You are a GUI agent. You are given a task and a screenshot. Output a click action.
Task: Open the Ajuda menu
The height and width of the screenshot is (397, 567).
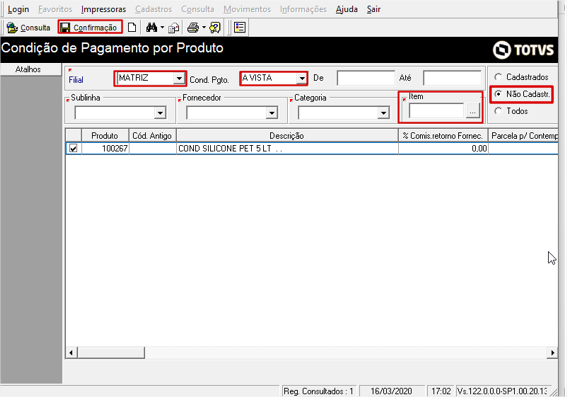click(x=346, y=9)
